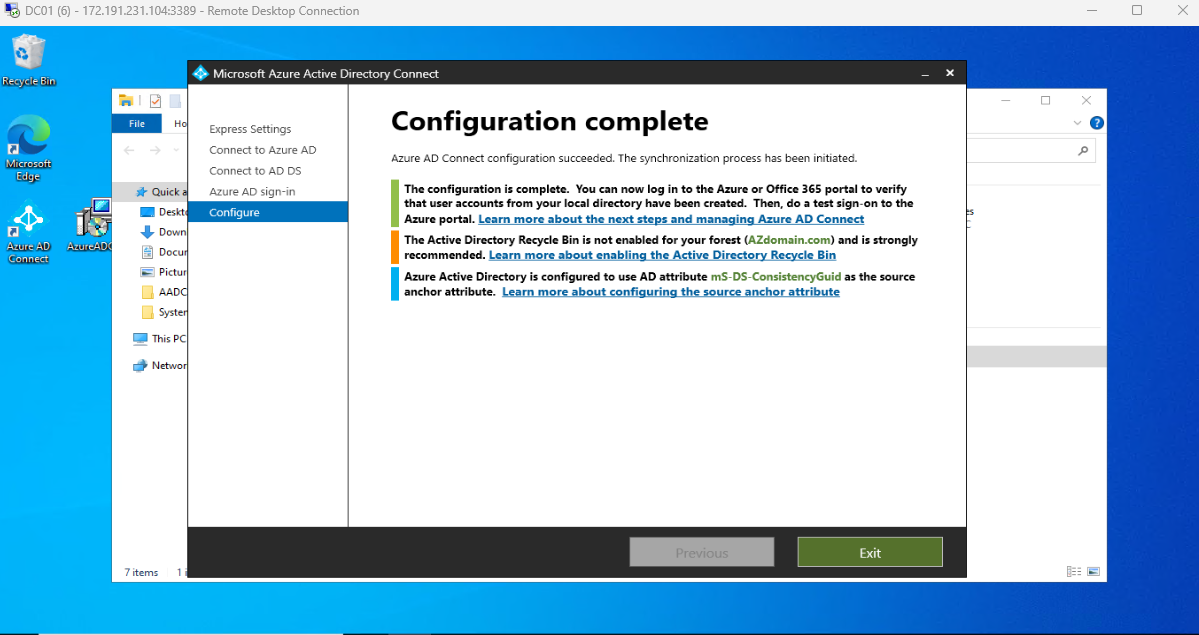Screen dimensions: 1199x635
Task: Click the mS-DS-ConsistencyGuid attribute text
Action: coord(775,276)
